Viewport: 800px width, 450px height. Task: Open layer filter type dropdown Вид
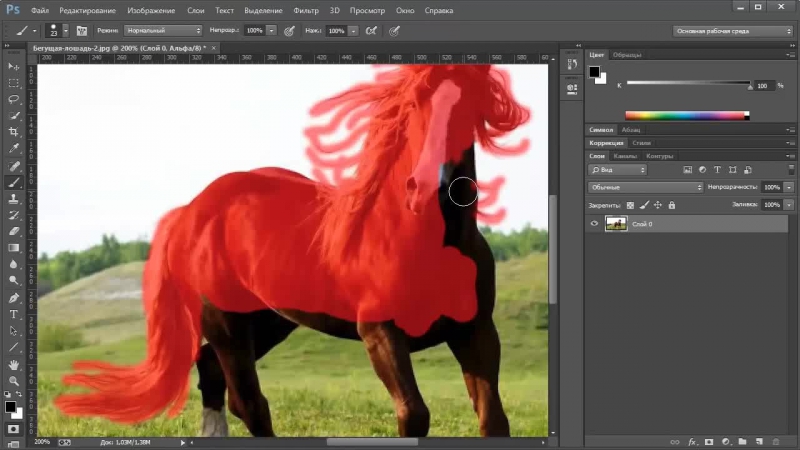coord(618,170)
